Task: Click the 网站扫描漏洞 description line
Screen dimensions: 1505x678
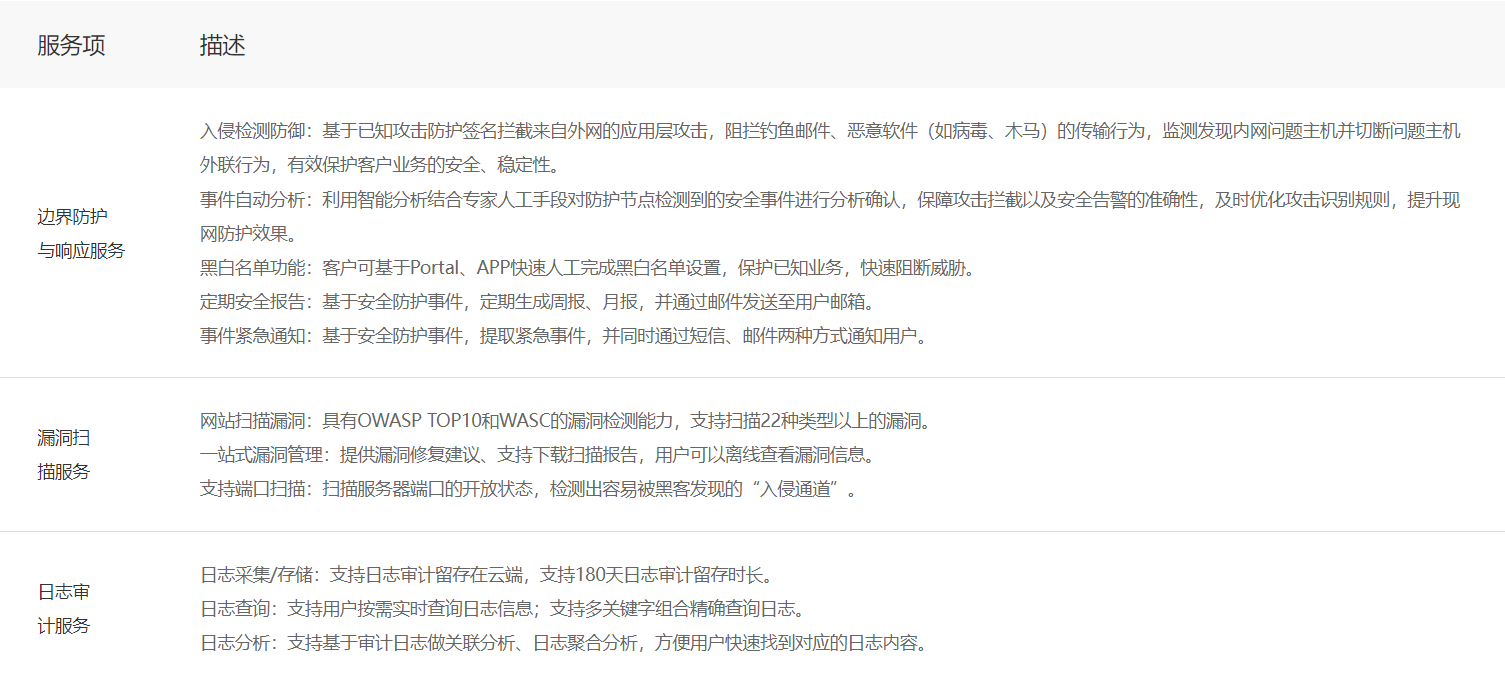Action: tap(566, 420)
